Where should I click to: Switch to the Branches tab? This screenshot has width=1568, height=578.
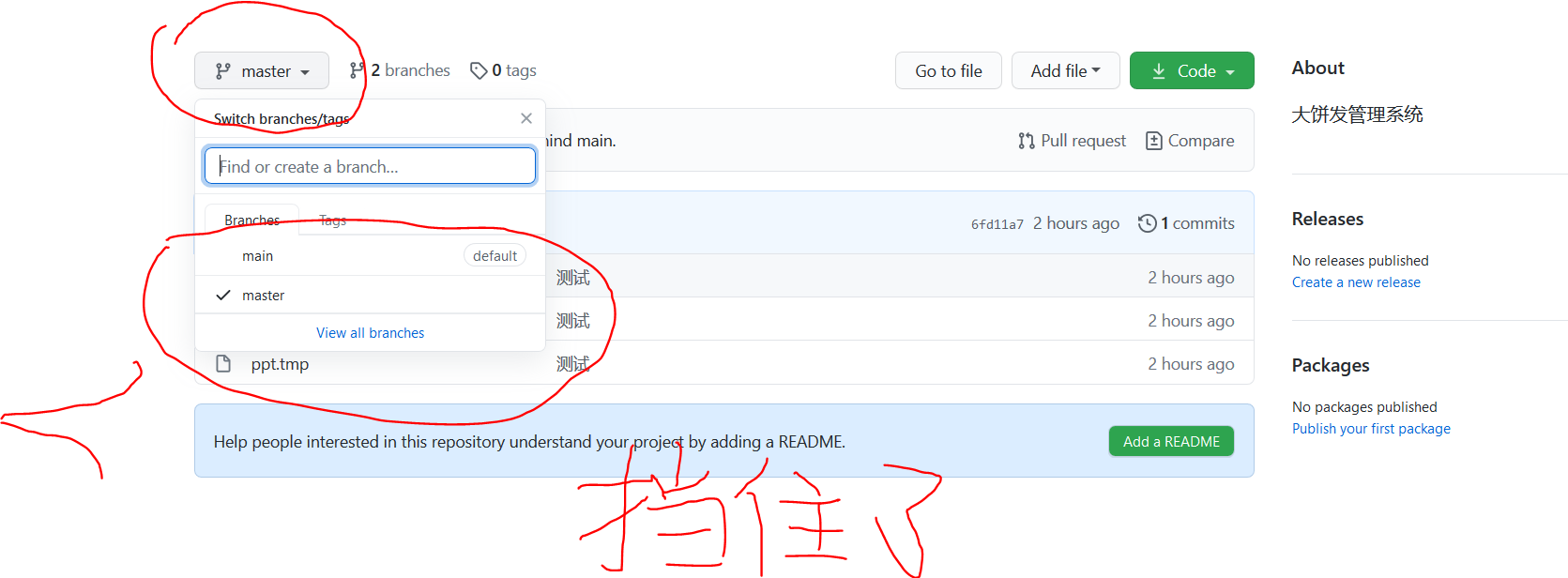click(251, 220)
